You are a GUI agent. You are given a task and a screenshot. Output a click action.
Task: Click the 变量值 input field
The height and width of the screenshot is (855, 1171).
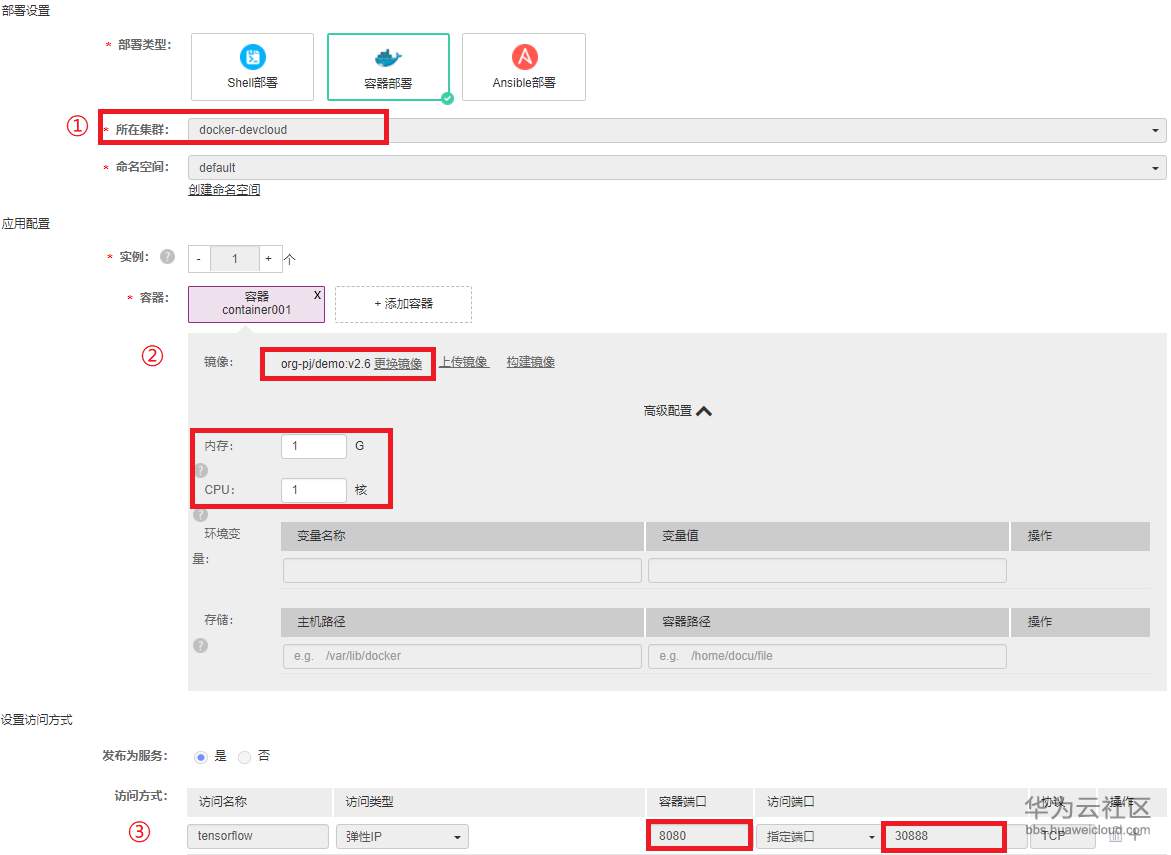coord(827,570)
